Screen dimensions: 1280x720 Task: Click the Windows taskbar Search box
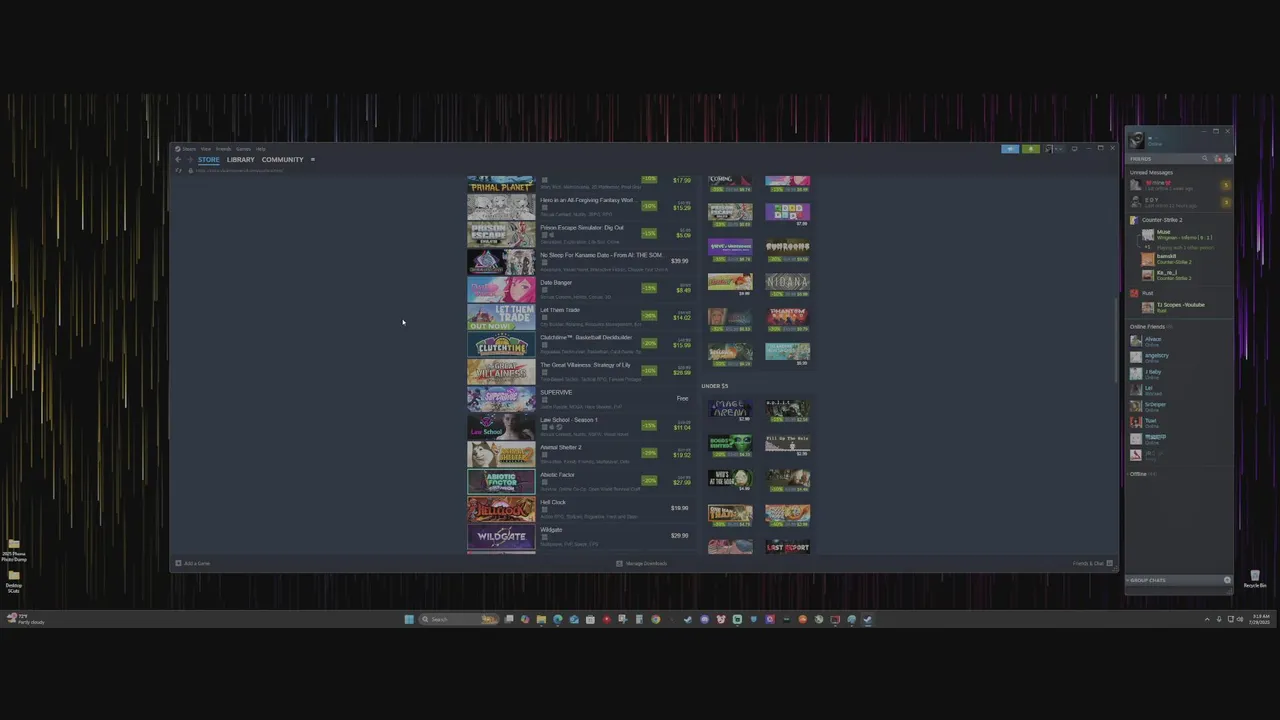(459, 619)
